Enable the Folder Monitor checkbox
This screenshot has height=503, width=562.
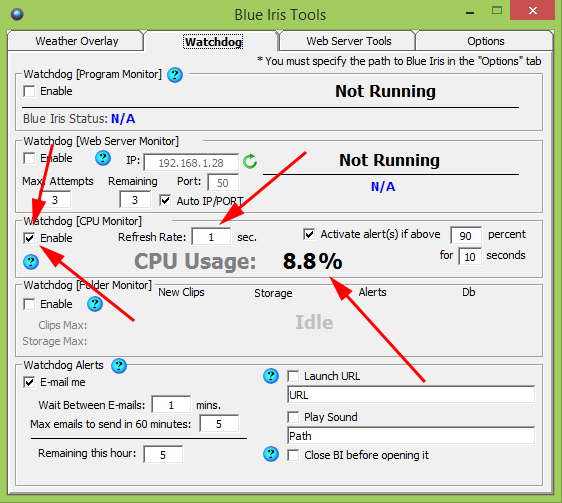(x=29, y=304)
